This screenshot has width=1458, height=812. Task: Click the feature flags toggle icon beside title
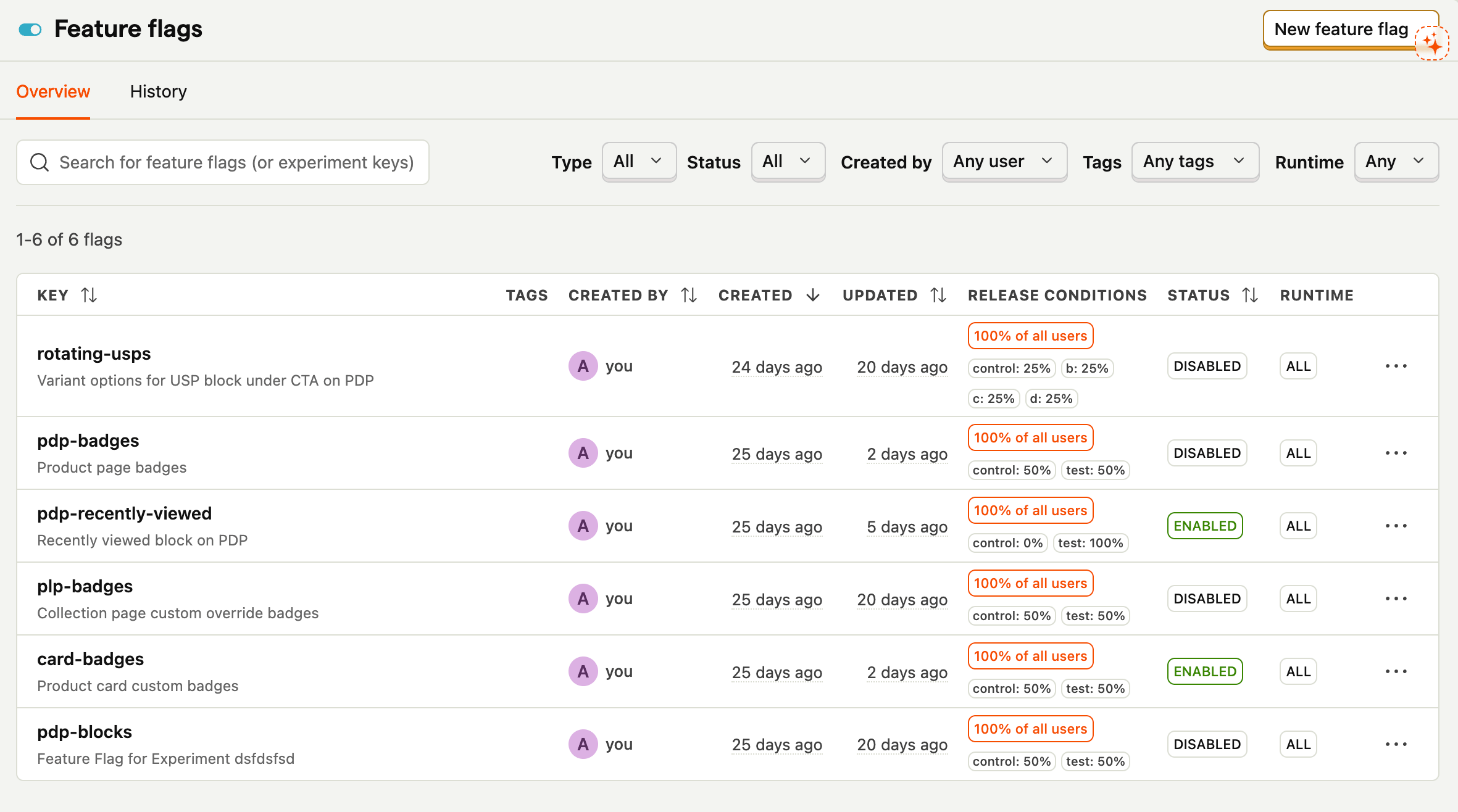point(30,29)
